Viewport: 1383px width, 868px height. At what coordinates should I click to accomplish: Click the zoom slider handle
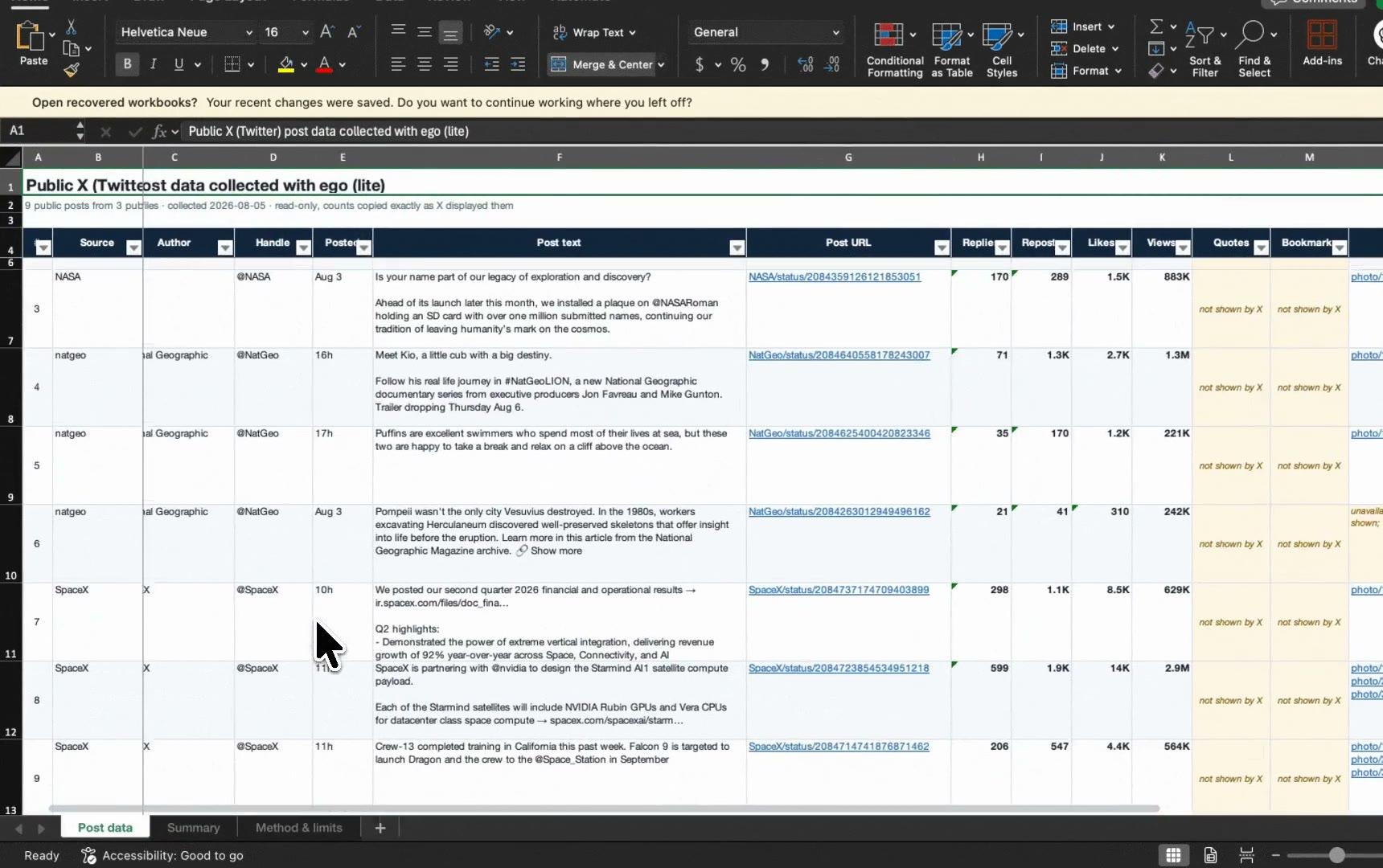pyautogui.click(x=1336, y=855)
